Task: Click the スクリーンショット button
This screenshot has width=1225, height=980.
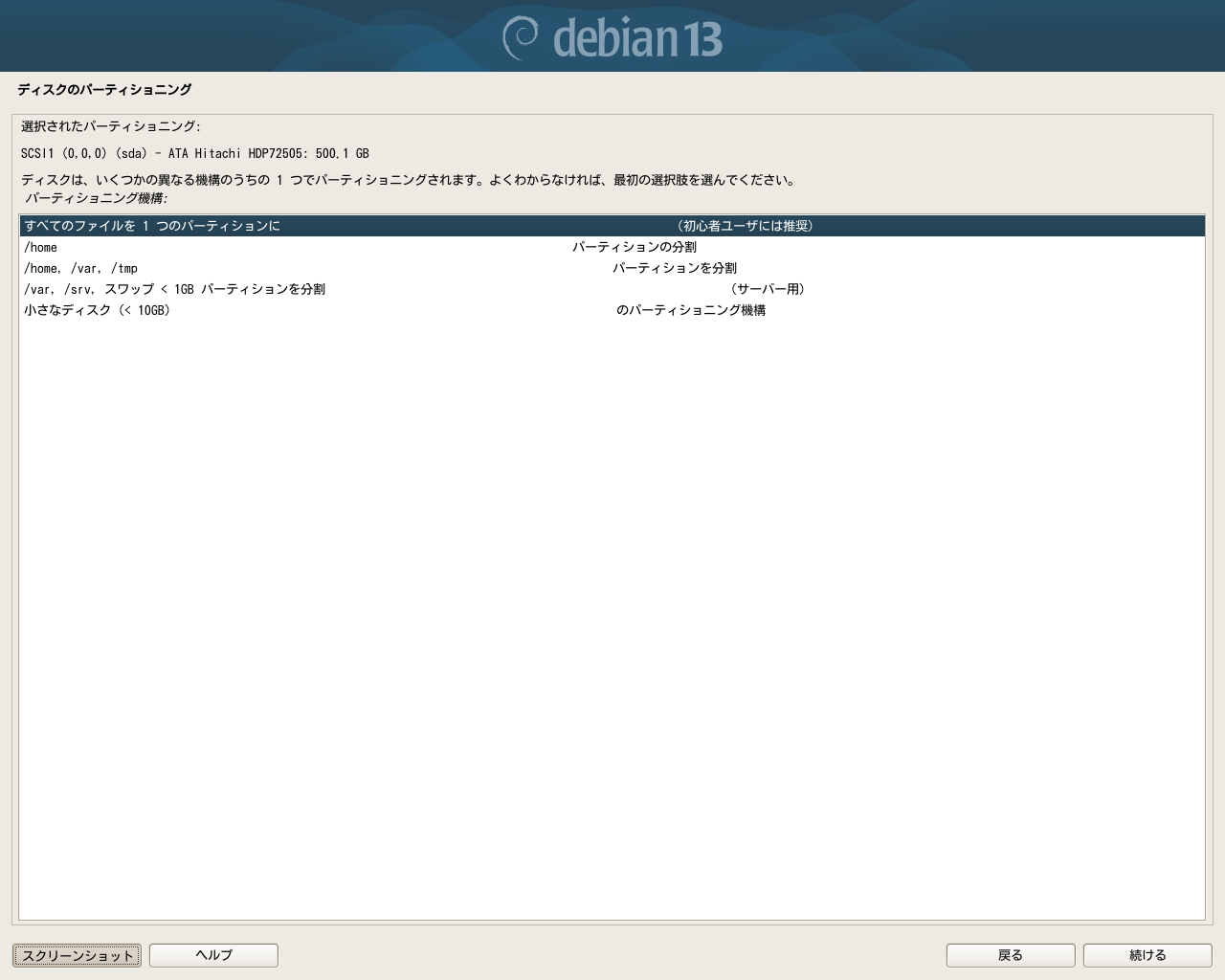Action: click(77, 955)
